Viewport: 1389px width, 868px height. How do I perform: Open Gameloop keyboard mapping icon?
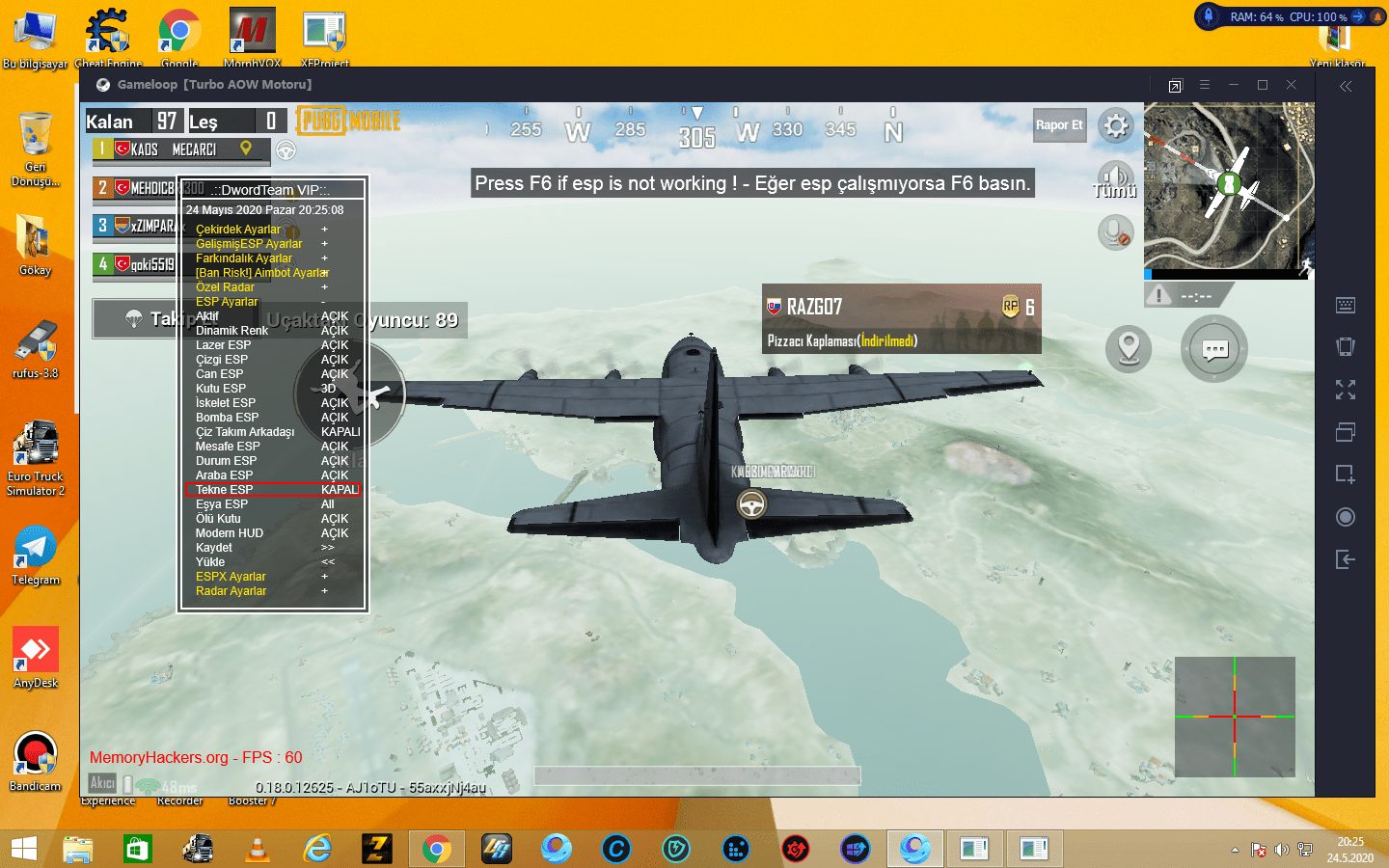click(1346, 306)
